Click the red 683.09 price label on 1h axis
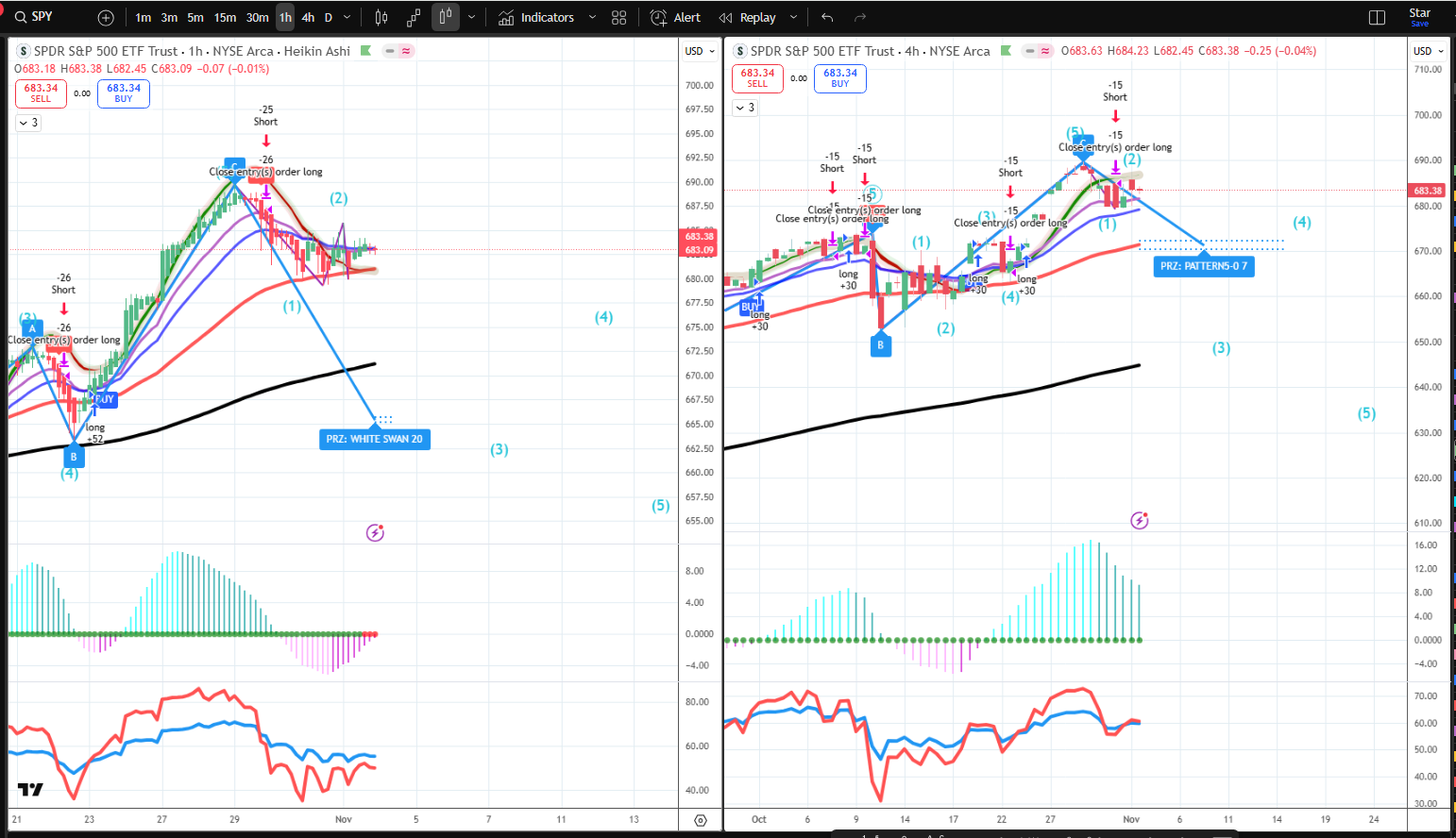The width and height of the screenshot is (1456, 838). pyautogui.click(x=700, y=250)
